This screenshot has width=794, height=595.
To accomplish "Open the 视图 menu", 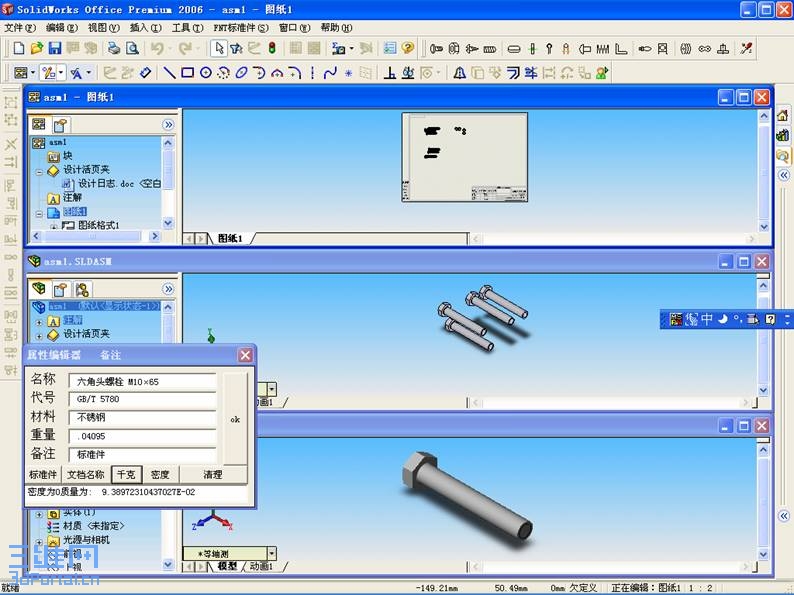I will (x=104, y=27).
